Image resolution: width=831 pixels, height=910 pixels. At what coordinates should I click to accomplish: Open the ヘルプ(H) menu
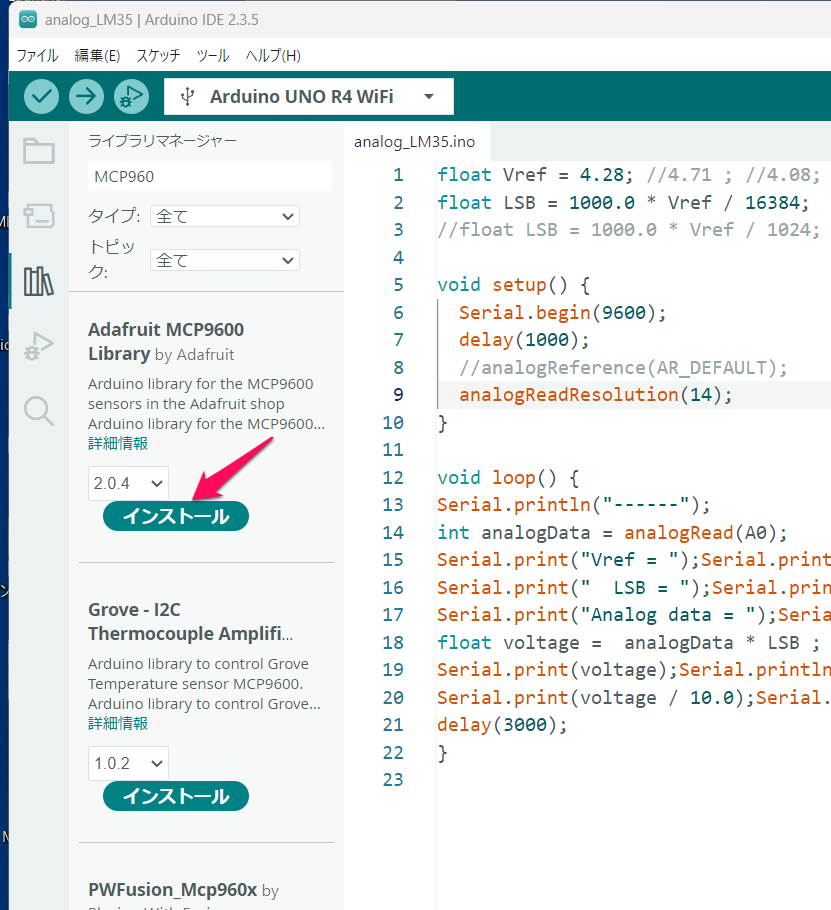coord(273,56)
